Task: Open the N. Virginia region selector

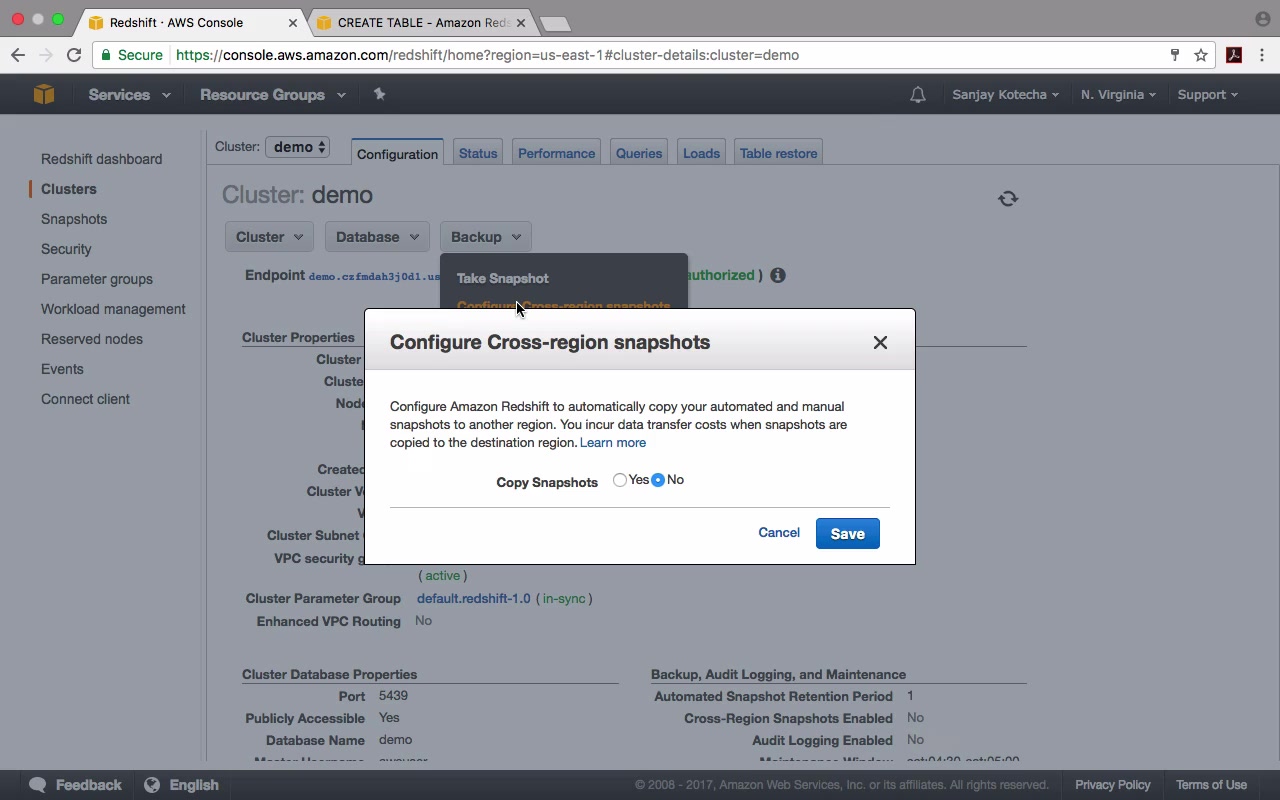Action: [1118, 95]
